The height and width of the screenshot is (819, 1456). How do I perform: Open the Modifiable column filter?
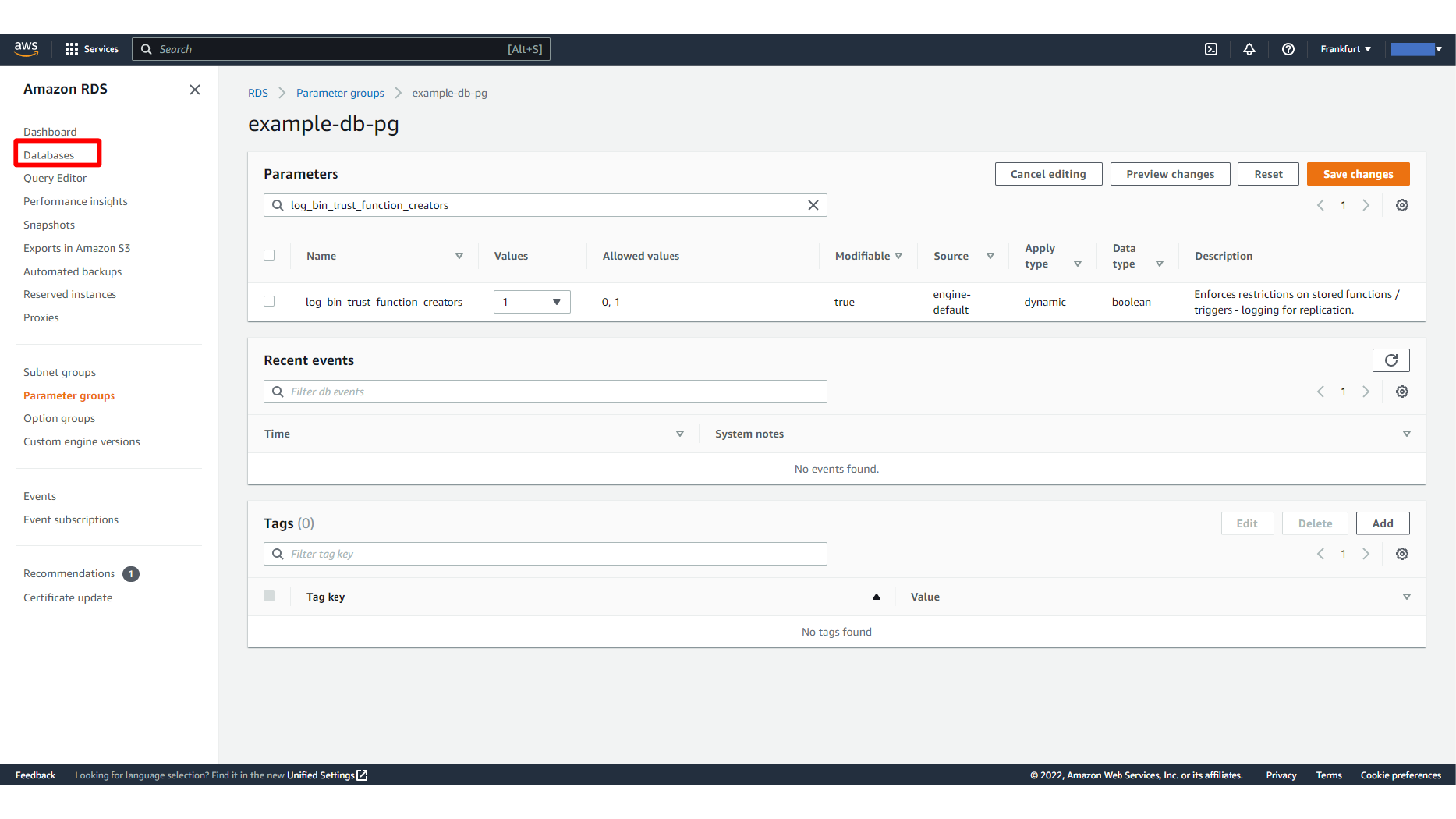click(898, 256)
